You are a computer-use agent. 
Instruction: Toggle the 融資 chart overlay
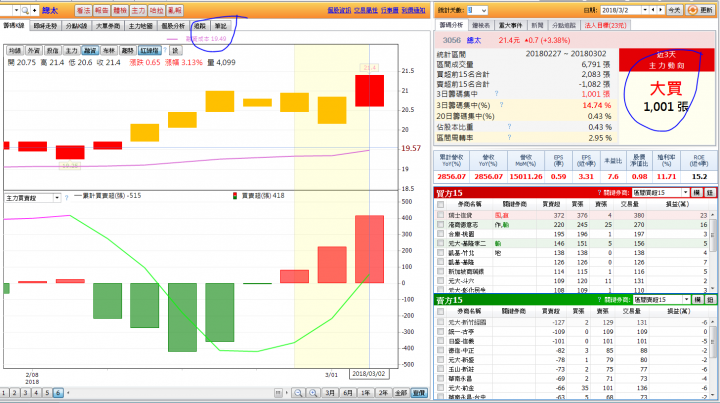click(x=90, y=50)
